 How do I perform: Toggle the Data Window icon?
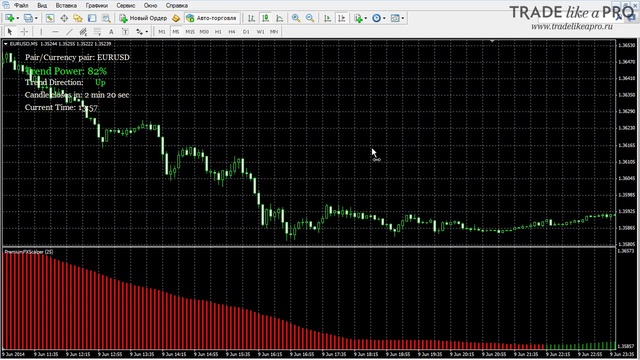pyautogui.click(x=64, y=18)
